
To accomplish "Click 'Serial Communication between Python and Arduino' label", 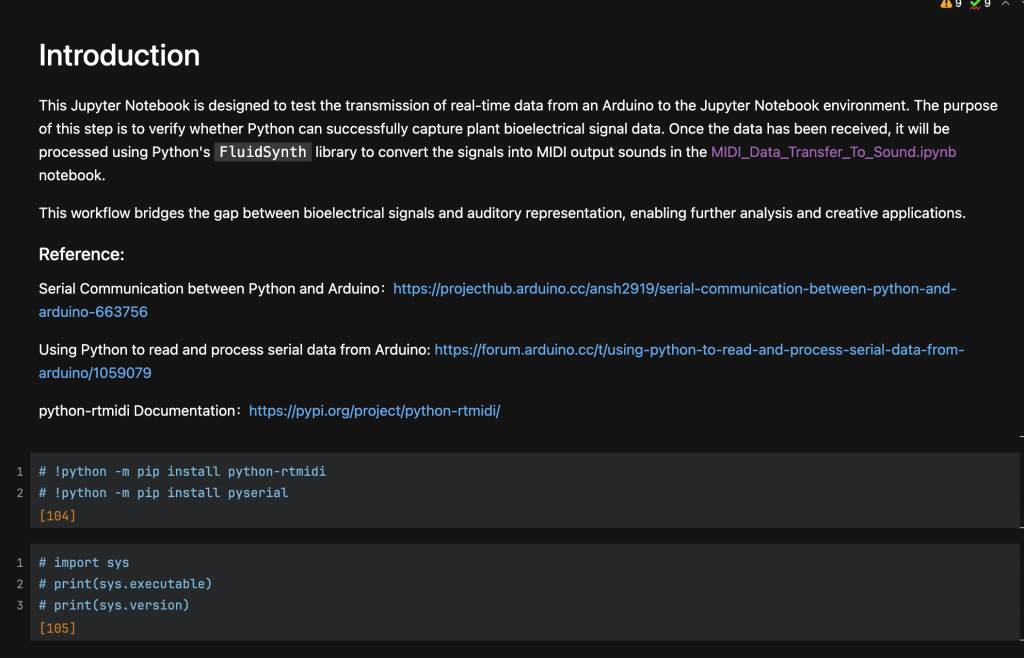I will (210, 289).
